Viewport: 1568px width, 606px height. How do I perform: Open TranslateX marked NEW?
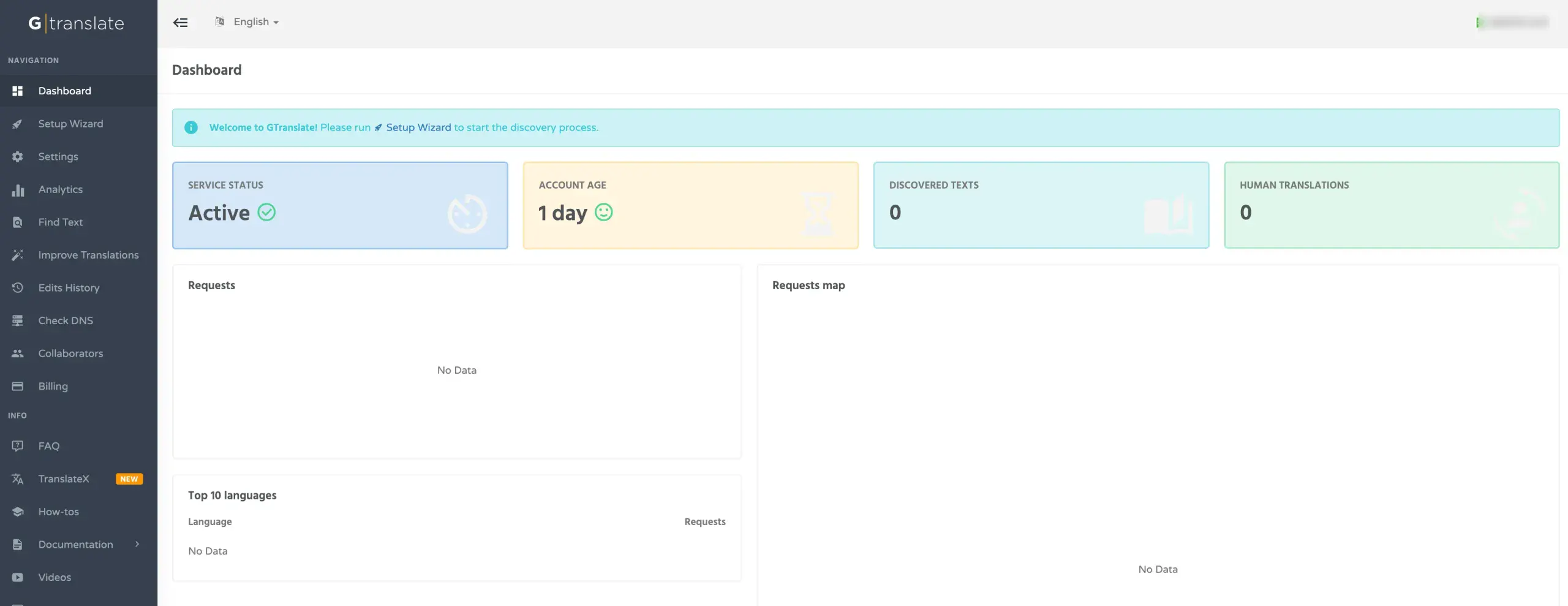64,479
